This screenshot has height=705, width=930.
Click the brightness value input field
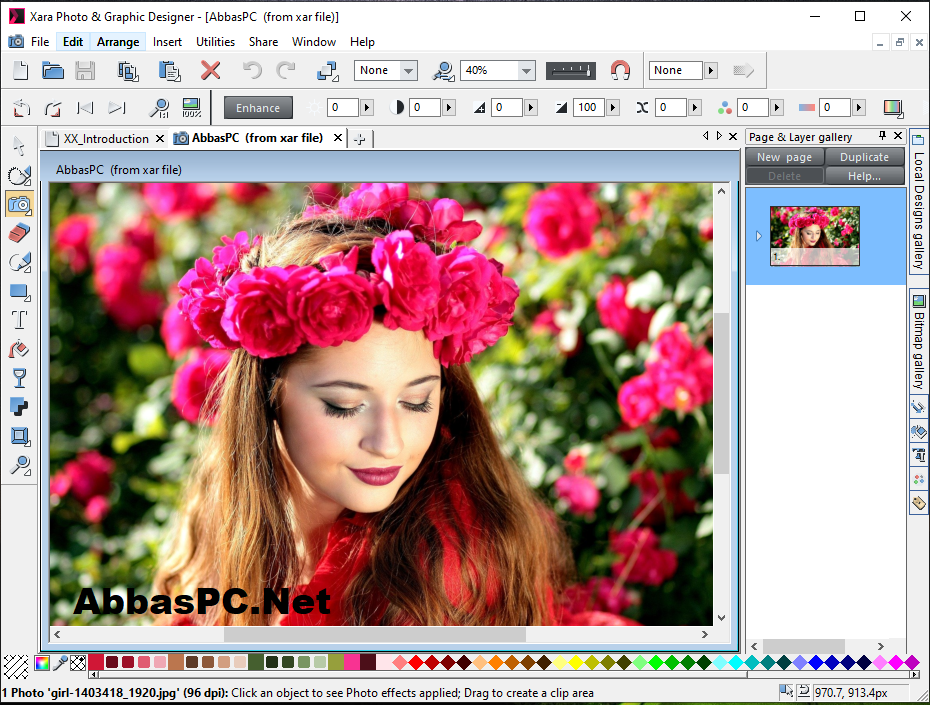[343, 107]
